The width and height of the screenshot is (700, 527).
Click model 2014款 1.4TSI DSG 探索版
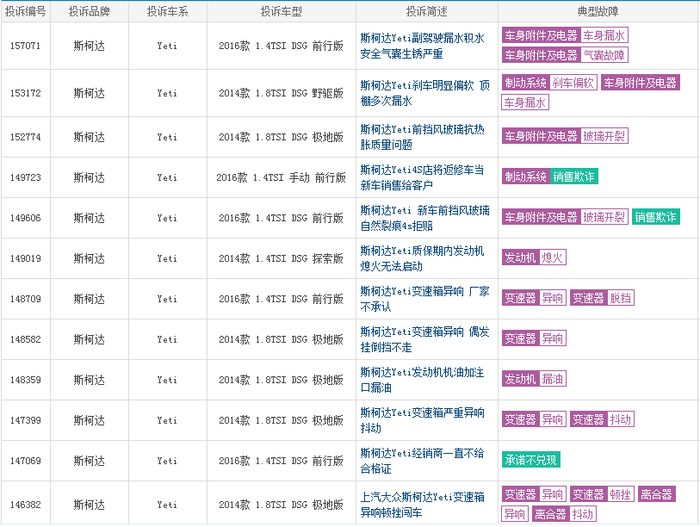(281, 259)
